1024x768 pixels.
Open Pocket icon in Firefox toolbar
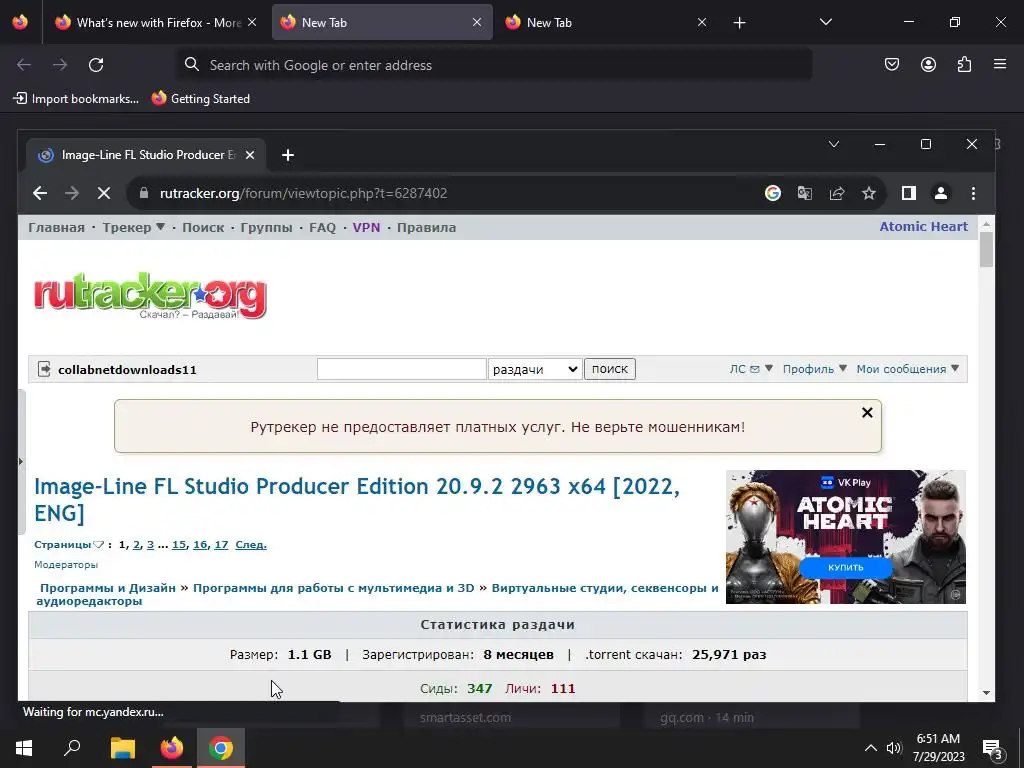[891, 64]
